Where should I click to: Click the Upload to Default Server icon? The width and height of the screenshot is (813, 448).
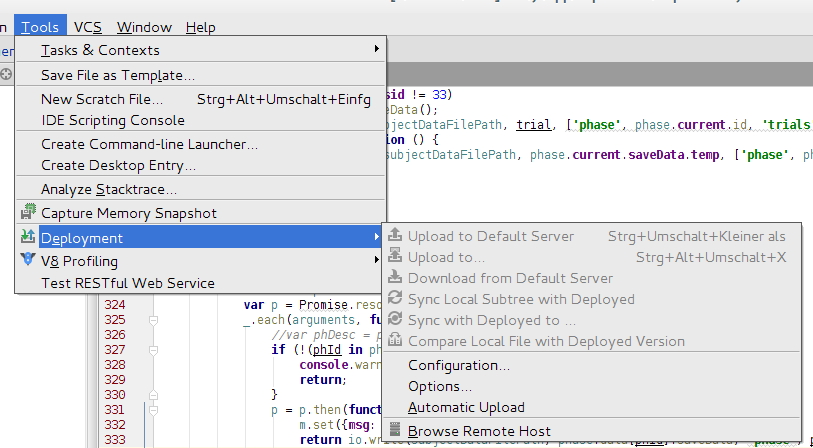pyautogui.click(x=396, y=236)
